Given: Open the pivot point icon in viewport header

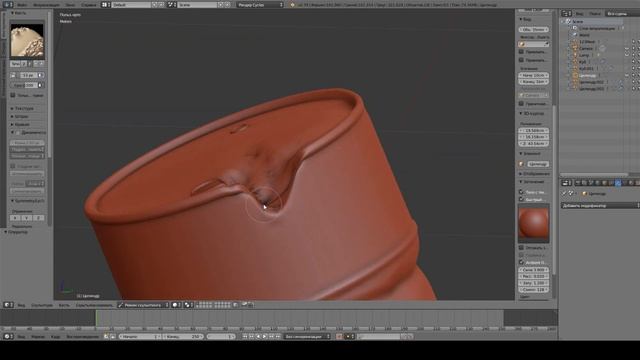Looking at the screenshot, I should 188,305.
